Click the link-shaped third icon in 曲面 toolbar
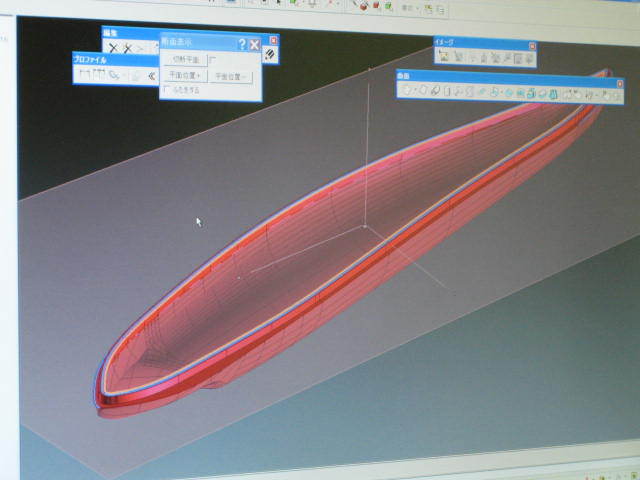The image size is (640, 480). tap(435, 91)
